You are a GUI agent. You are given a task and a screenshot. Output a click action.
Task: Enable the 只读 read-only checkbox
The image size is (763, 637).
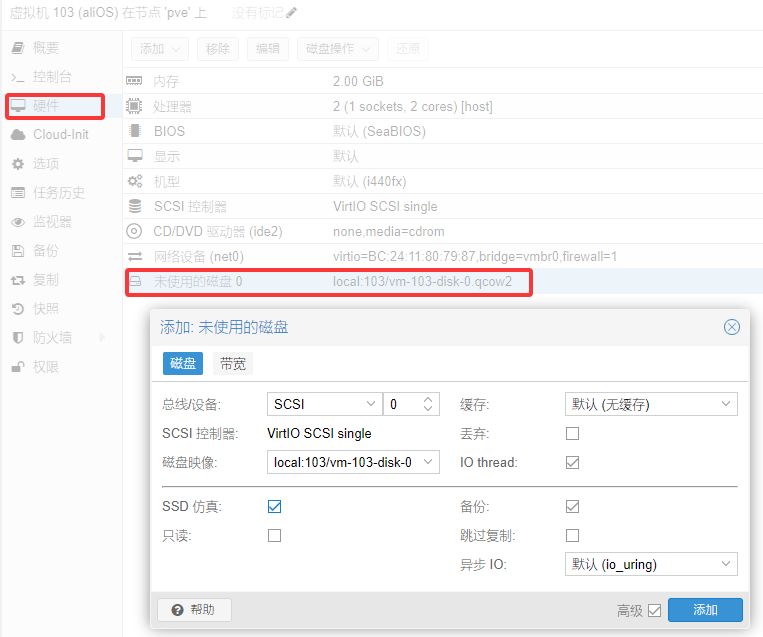[x=275, y=536]
